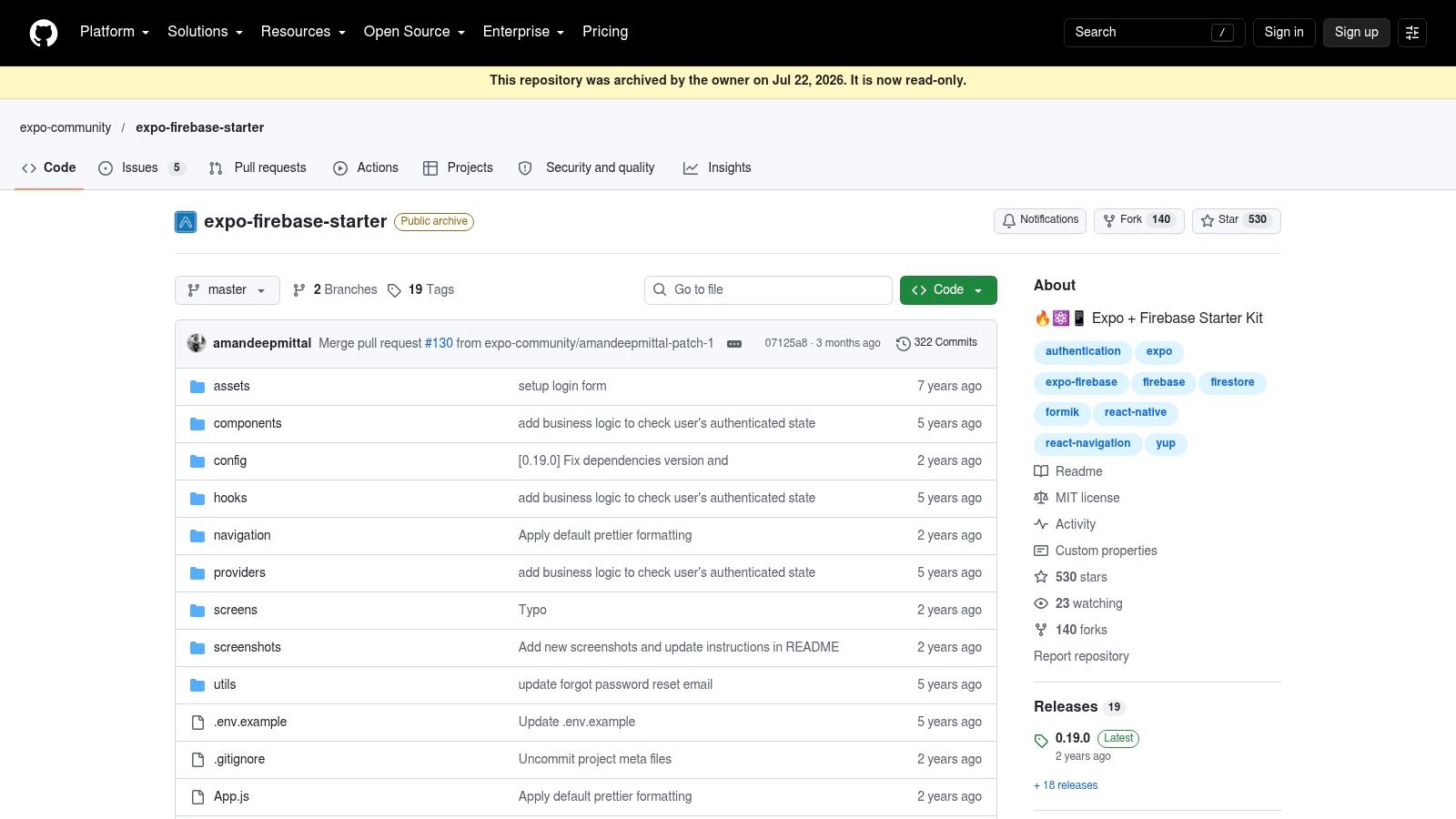The height and width of the screenshot is (819, 1456).
Task: Open the + 18 releases link
Action: pos(1066,785)
